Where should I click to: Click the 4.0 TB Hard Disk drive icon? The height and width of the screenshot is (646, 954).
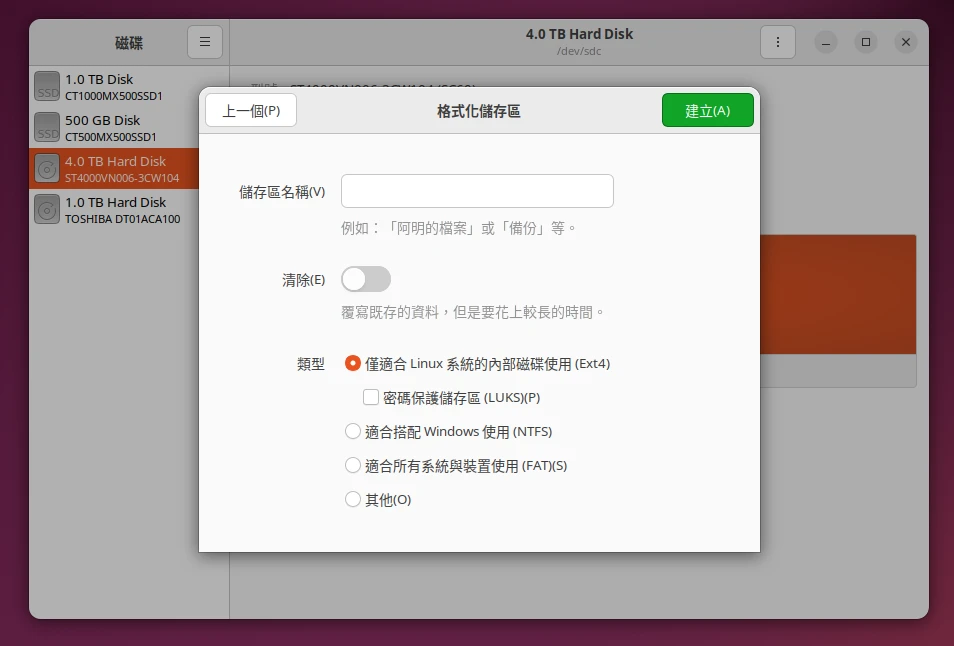click(47, 169)
